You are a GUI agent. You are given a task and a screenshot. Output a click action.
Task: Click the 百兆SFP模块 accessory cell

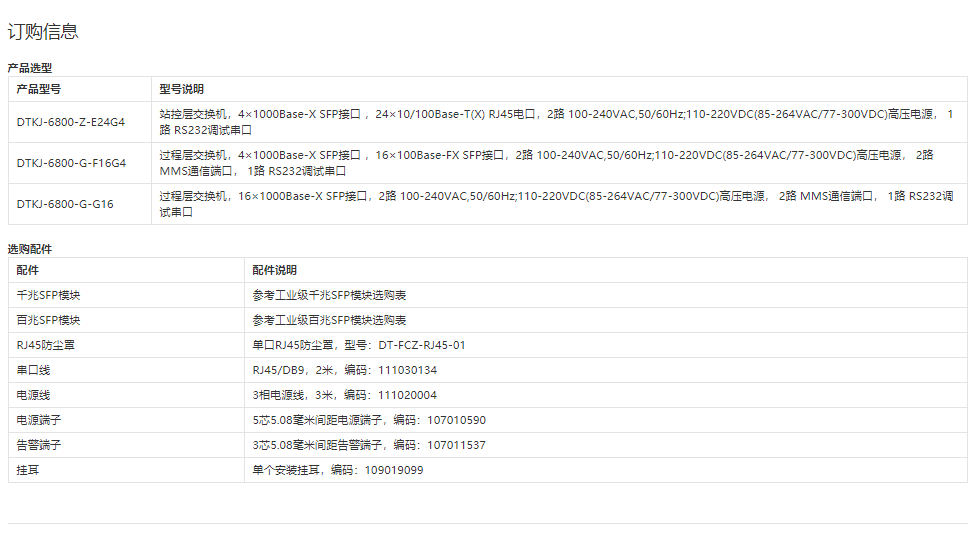[49, 320]
